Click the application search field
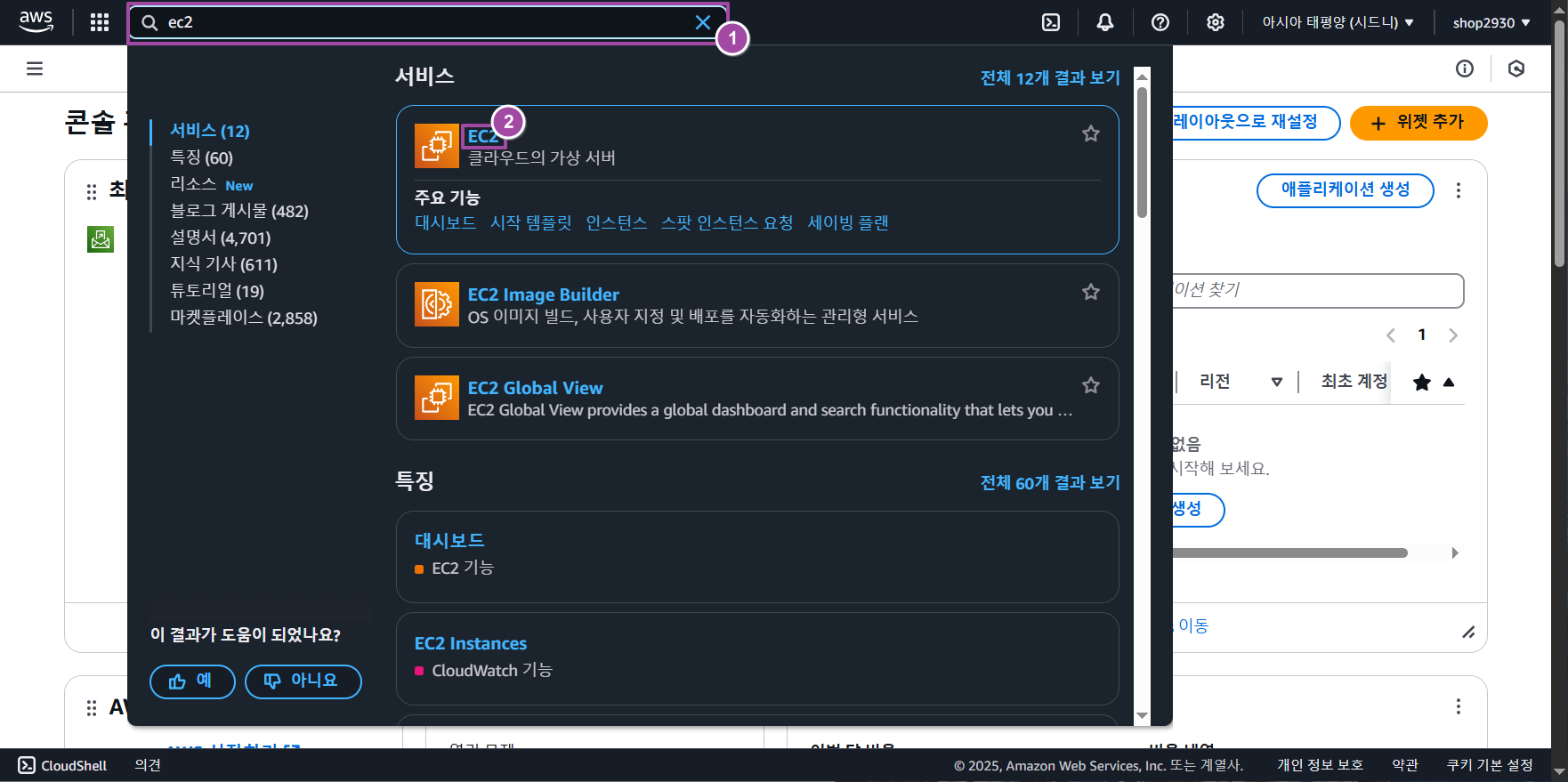This screenshot has height=782, width=1568. click(1317, 291)
